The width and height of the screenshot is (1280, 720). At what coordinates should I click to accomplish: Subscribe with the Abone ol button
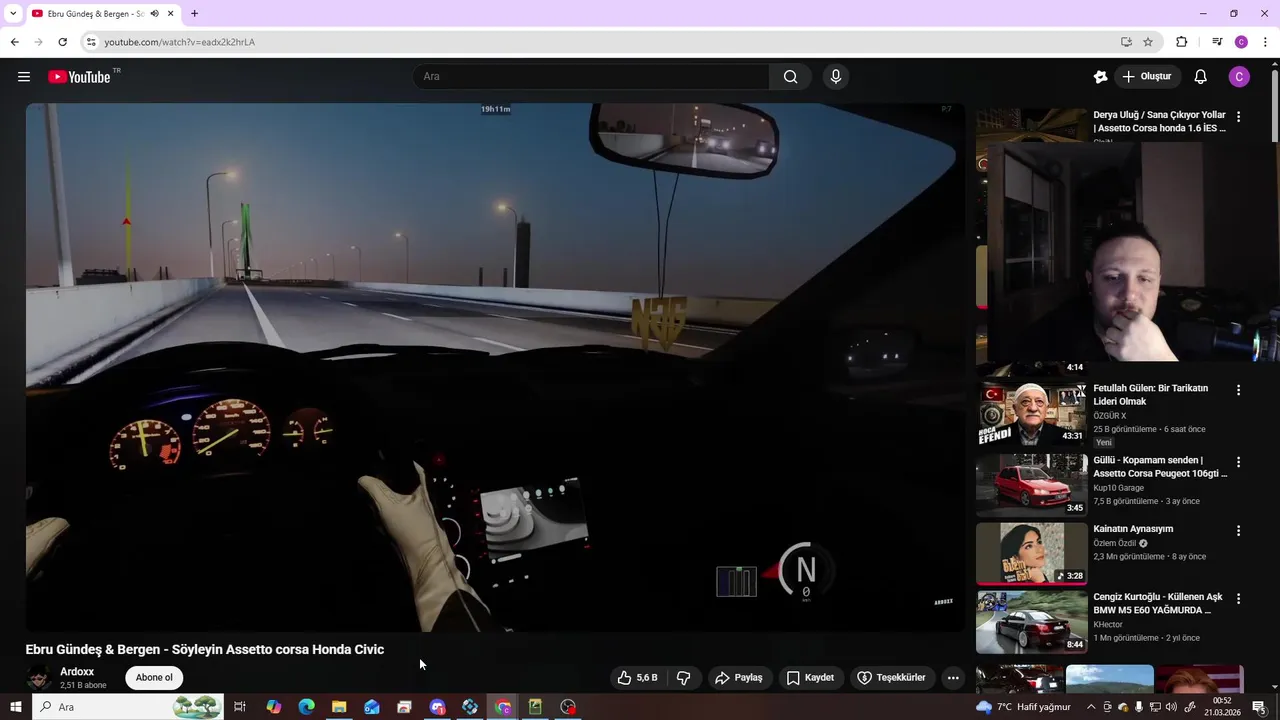(x=154, y=678)
